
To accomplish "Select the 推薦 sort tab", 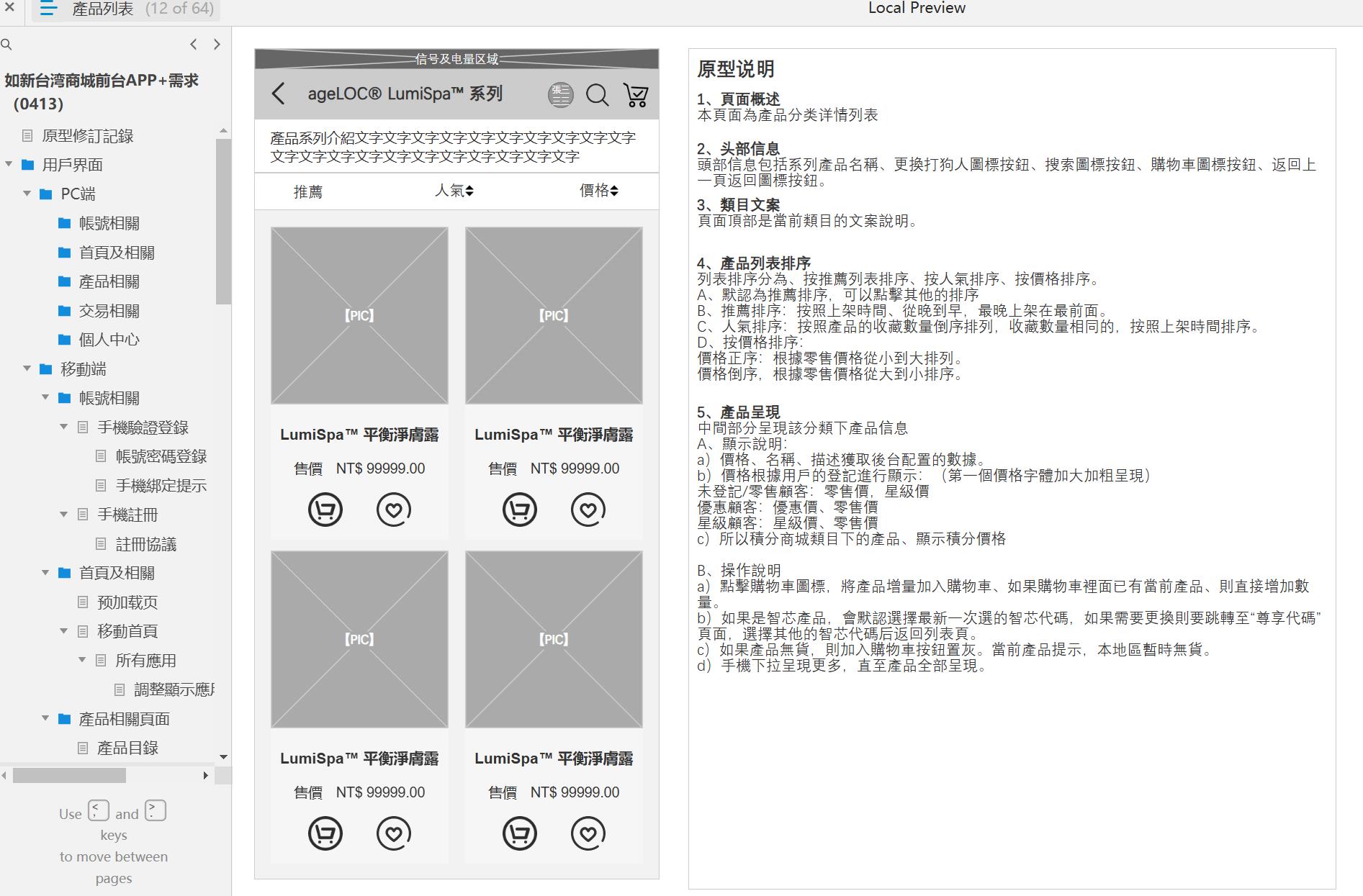I will 308,191.
